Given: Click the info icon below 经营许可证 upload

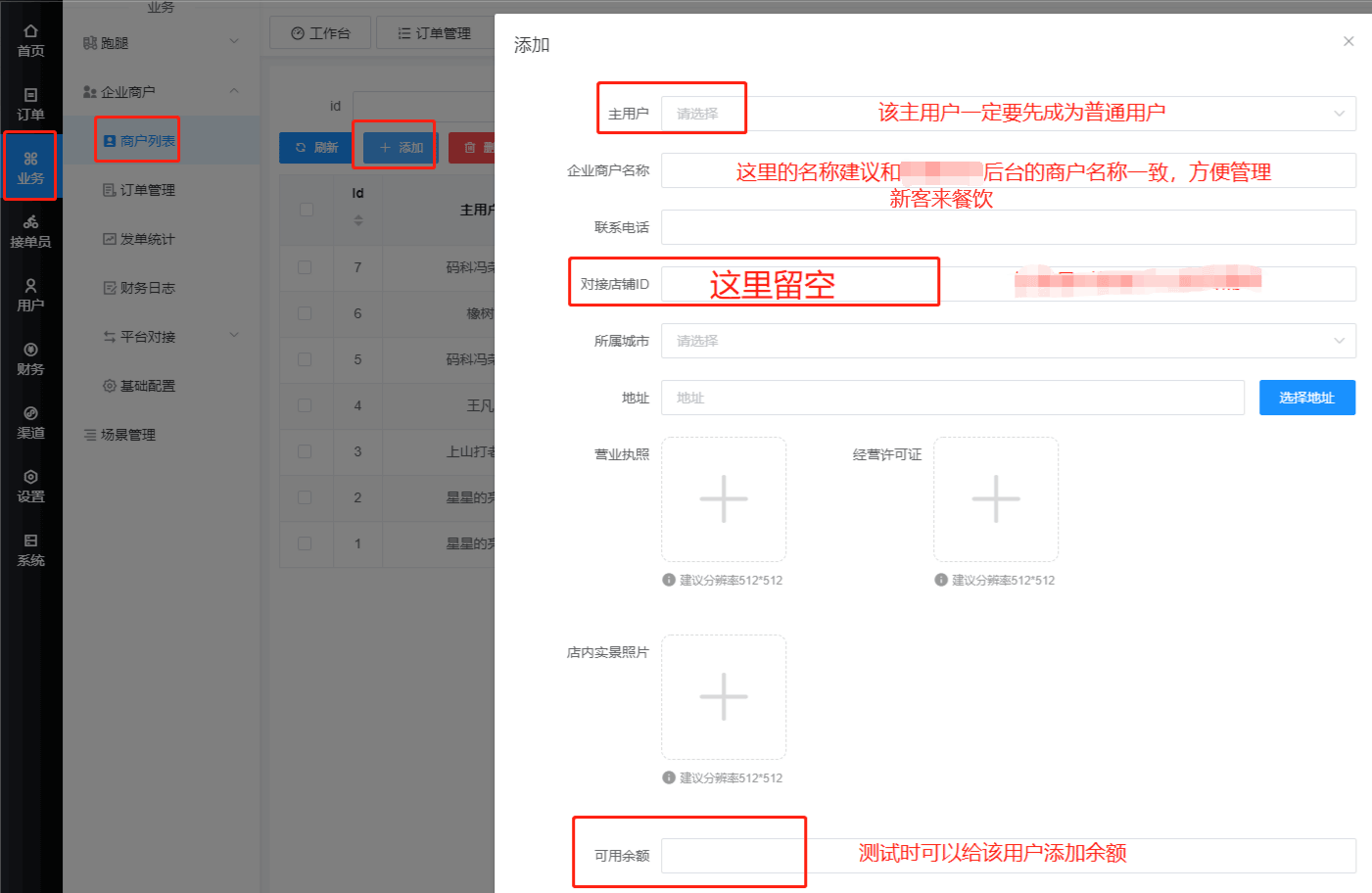Looking at the screenshot, I should [x=941, y=580].
